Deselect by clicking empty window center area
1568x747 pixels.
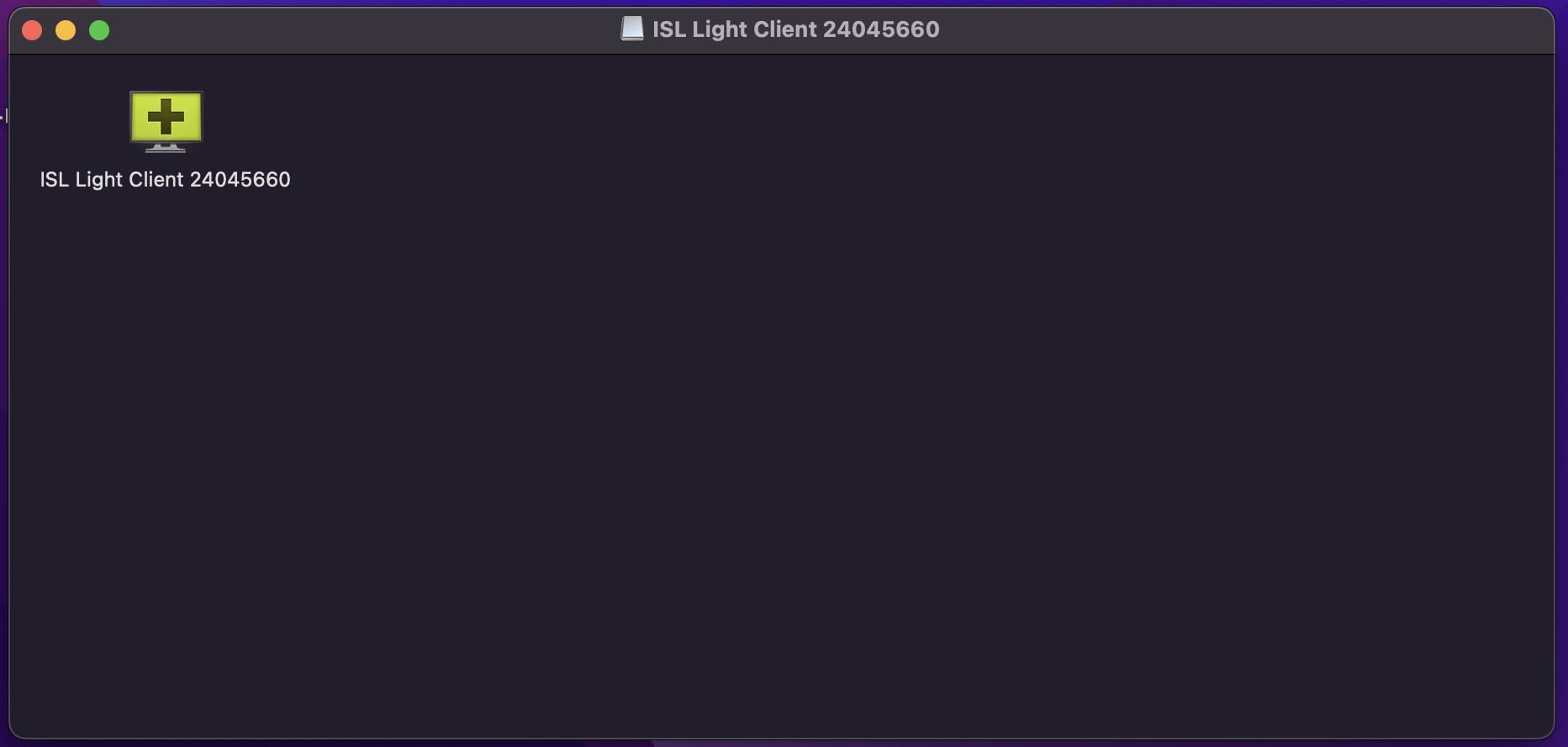click(782, 420)
